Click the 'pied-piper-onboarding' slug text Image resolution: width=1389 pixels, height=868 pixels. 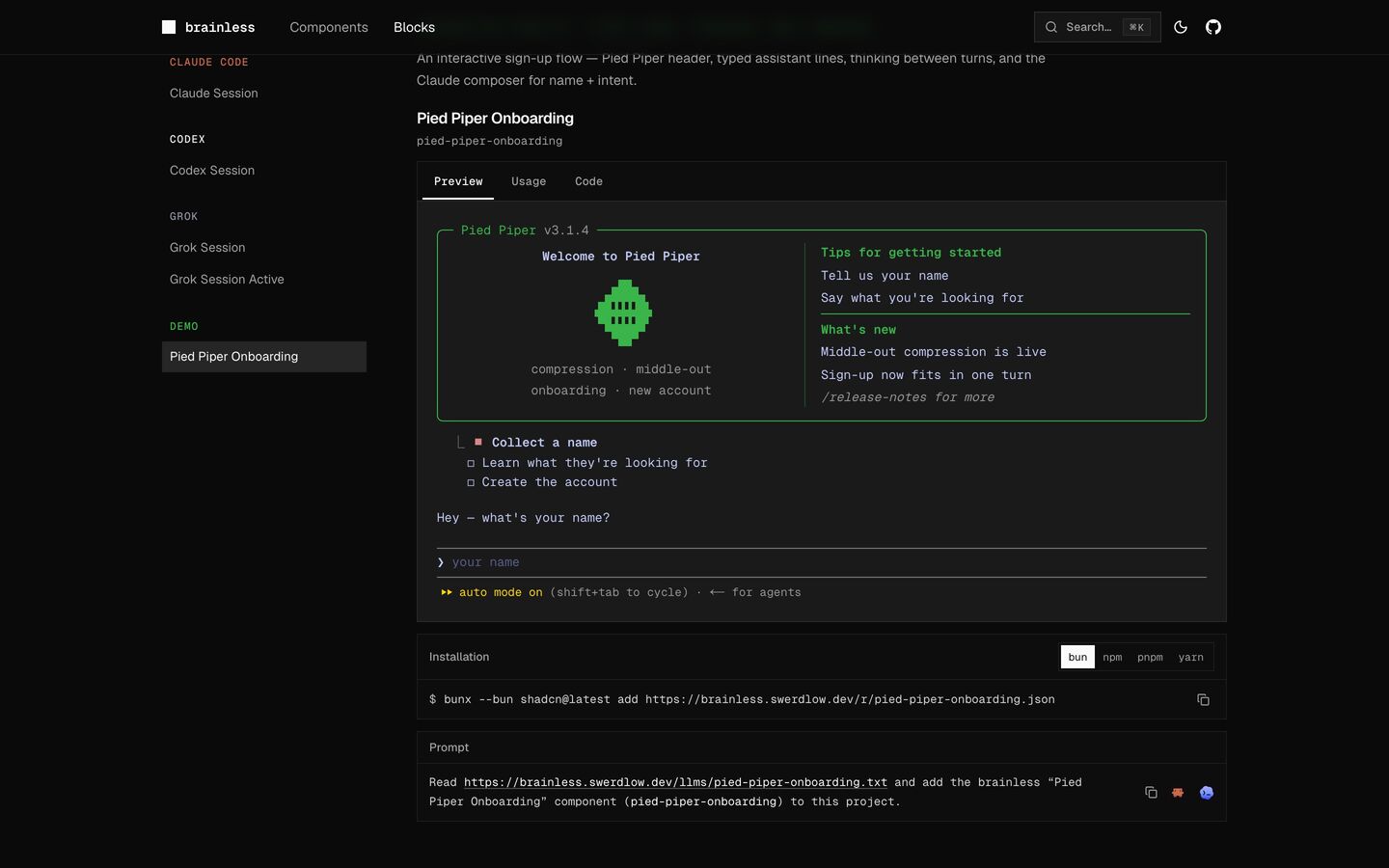coord(489,141)
